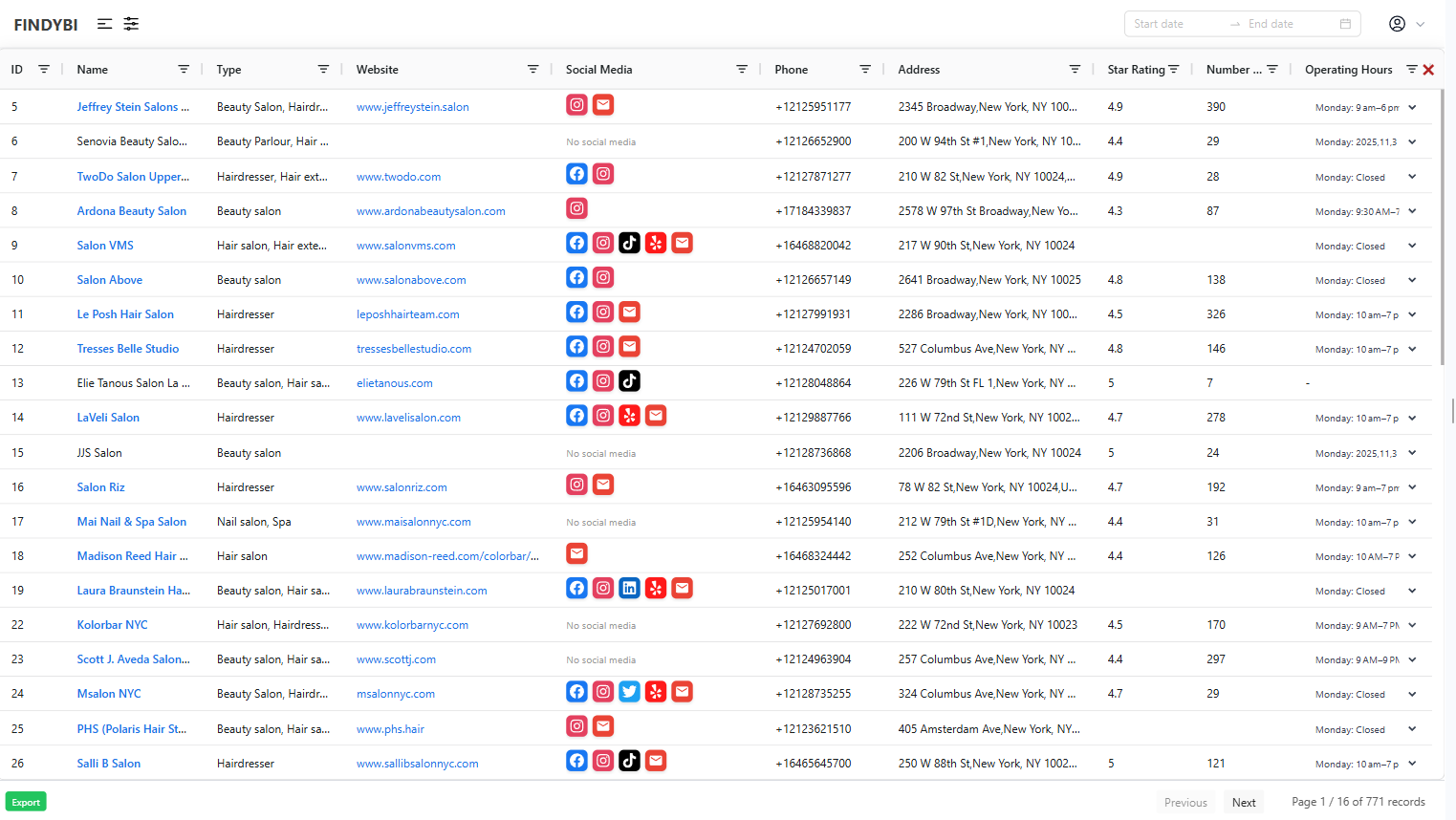Expand operating hours for TwoDo Salon Upper
Image resolution: width=1456 pixels, height=820 pixels.
tap(1412, 177)
